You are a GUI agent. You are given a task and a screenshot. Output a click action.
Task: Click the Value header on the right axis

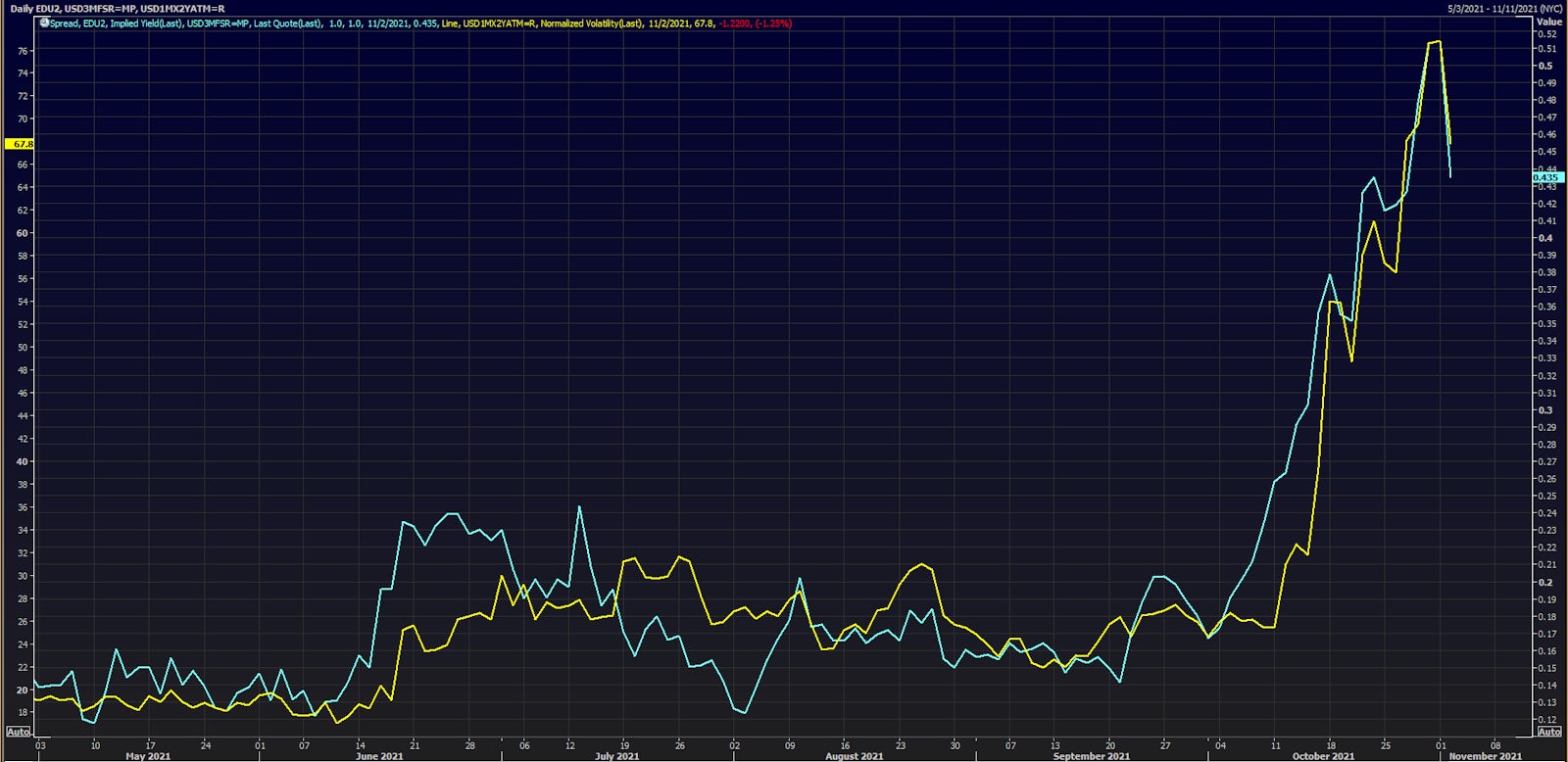coord(1549,22)
